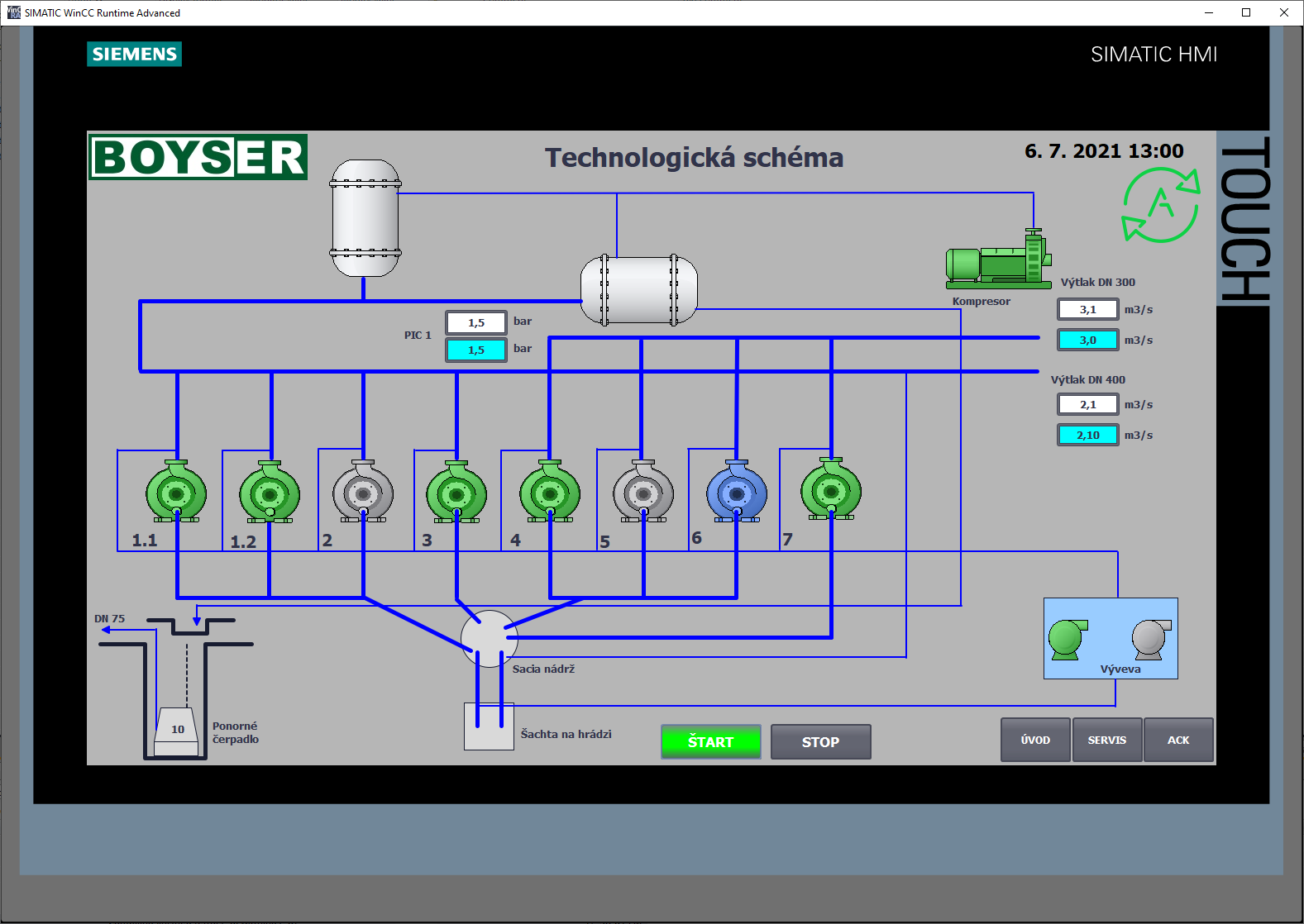Click green Výveva vacuum pump
The width and height of the screenshot is (1304, 924).
[x=1068, y=639]
